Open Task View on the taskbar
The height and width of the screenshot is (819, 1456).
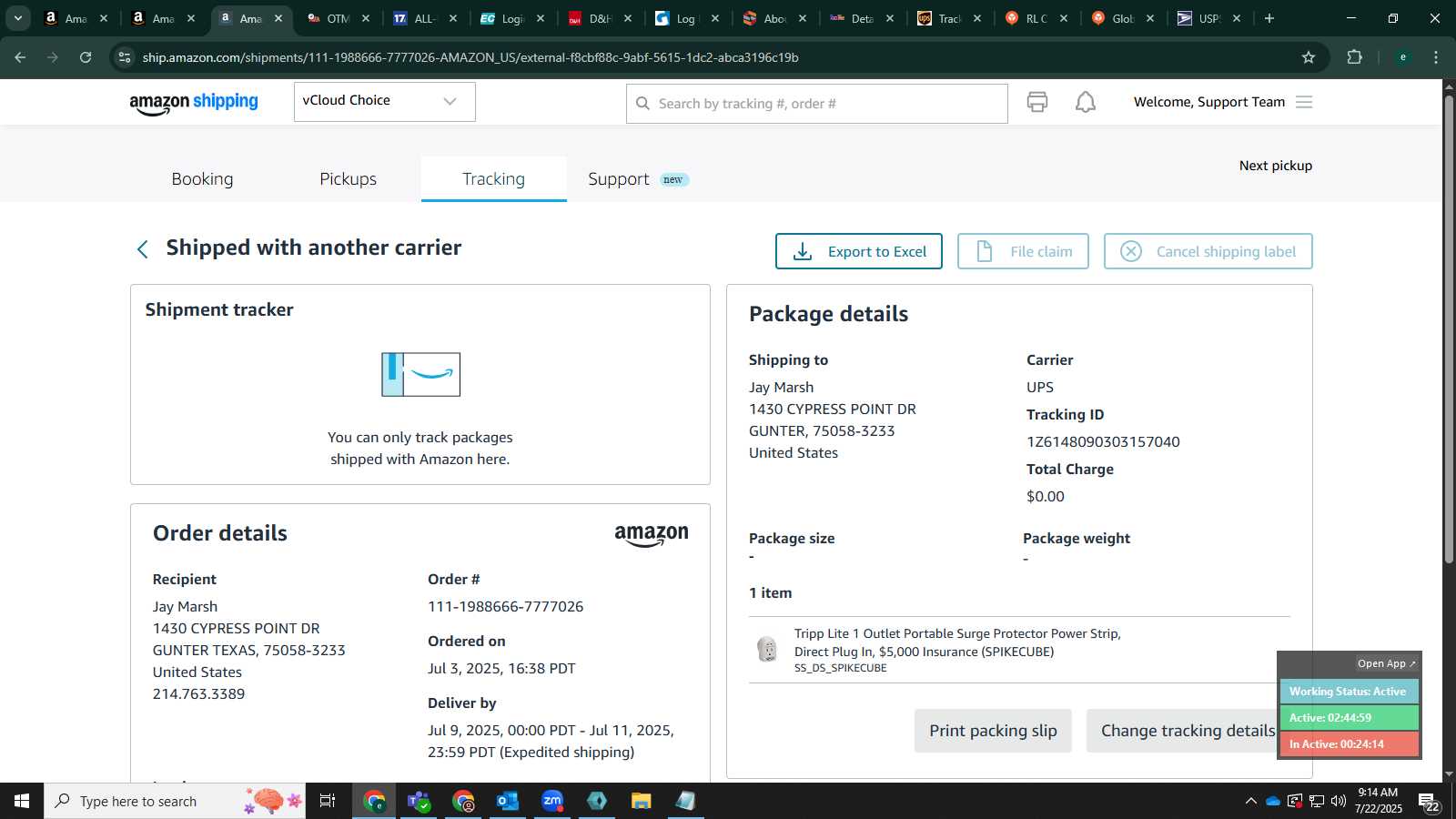328,801
